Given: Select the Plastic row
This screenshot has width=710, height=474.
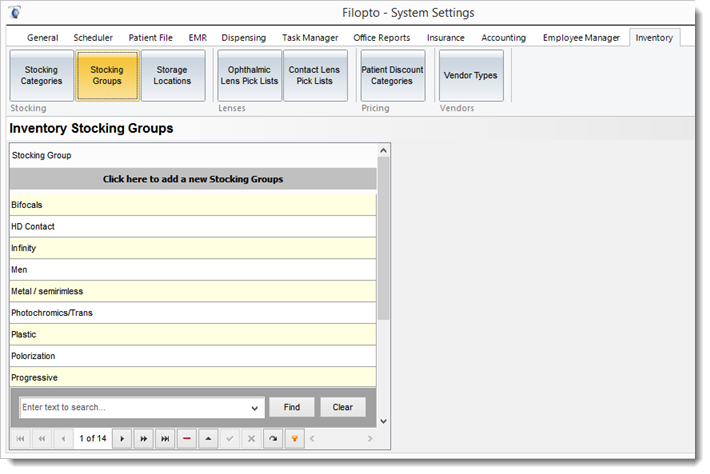Looking at the screenshot, I should click(193, 335).
